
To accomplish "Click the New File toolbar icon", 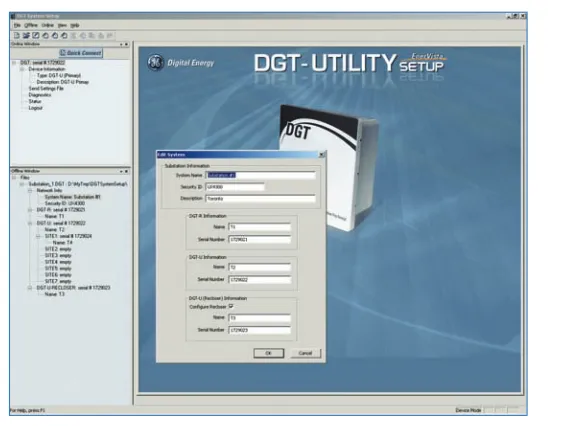I will click(17, 35).
